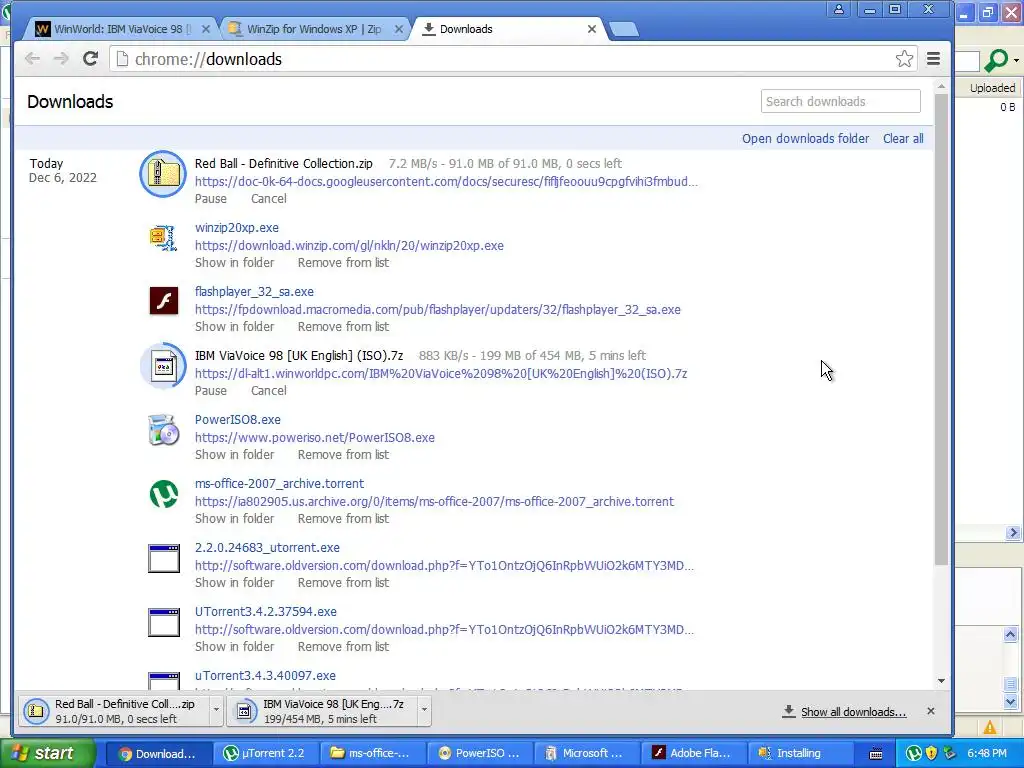Click the security shield tray icon
This screenshot has width=1024, height=768.
point(931,753)
